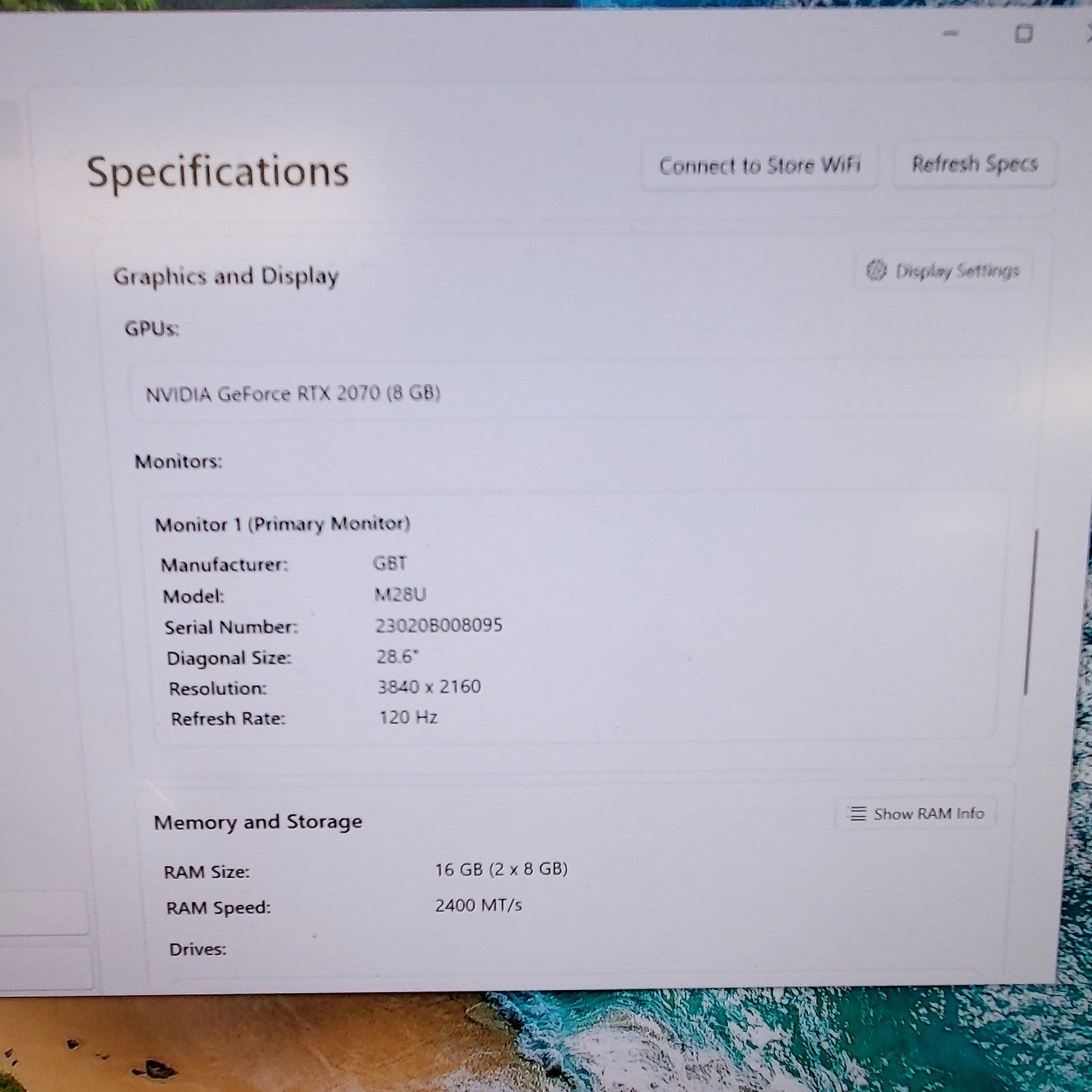Click the Manufacturer: label
Image resolution: width=1092 pixels, height=1092 pixels.
[224, 565]
